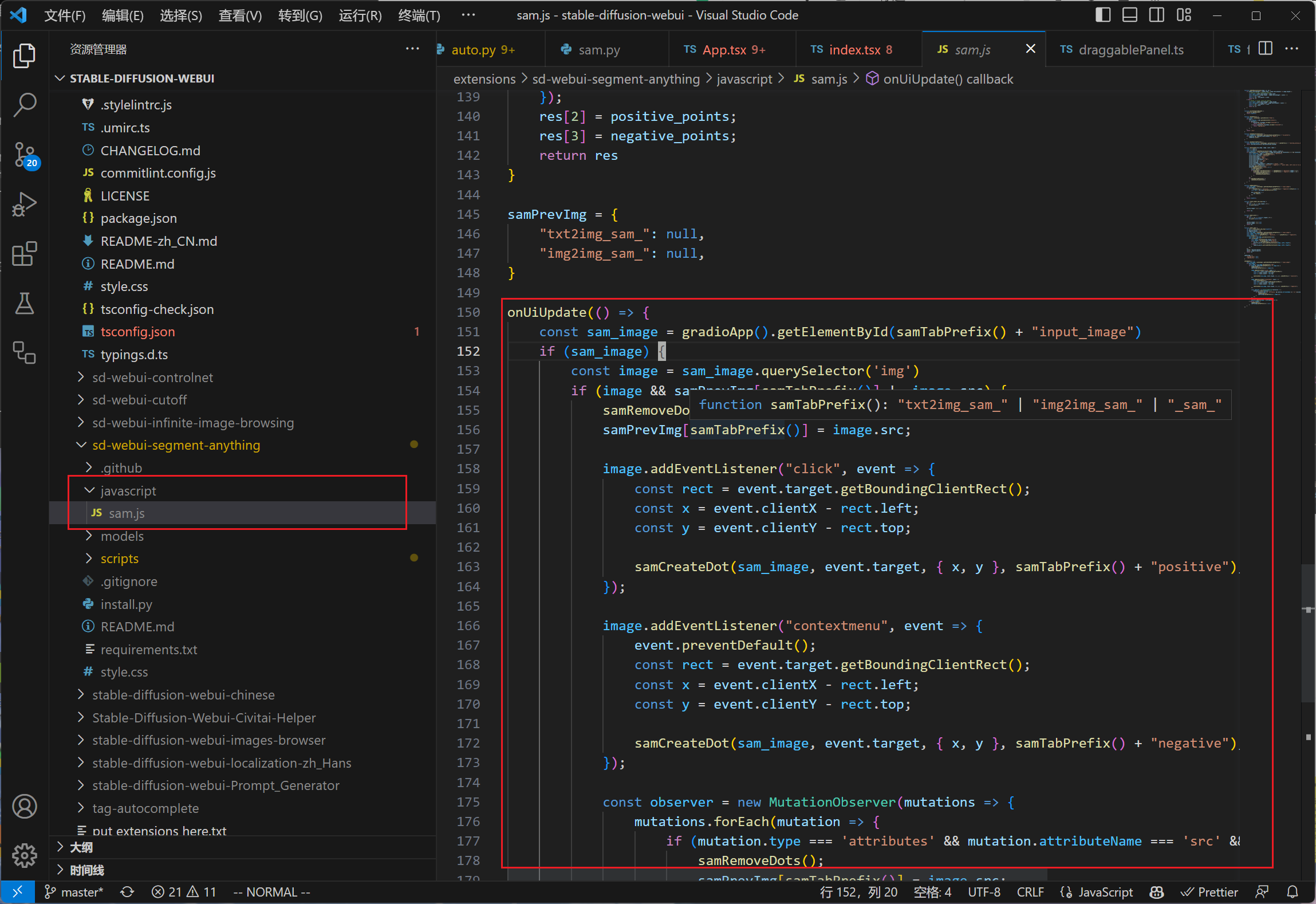This screenshot has height=904, width=1316.
Task: Click the master* branch in status bar
Action: [74, 892]
